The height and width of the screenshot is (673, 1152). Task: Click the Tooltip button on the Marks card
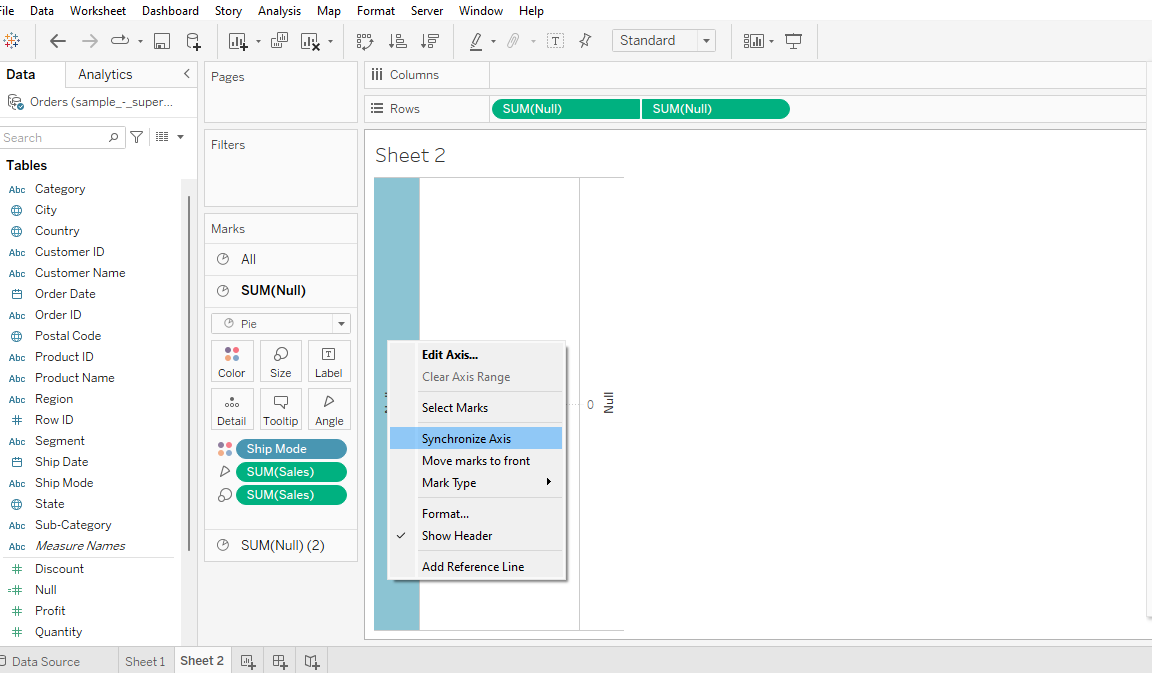280,409
